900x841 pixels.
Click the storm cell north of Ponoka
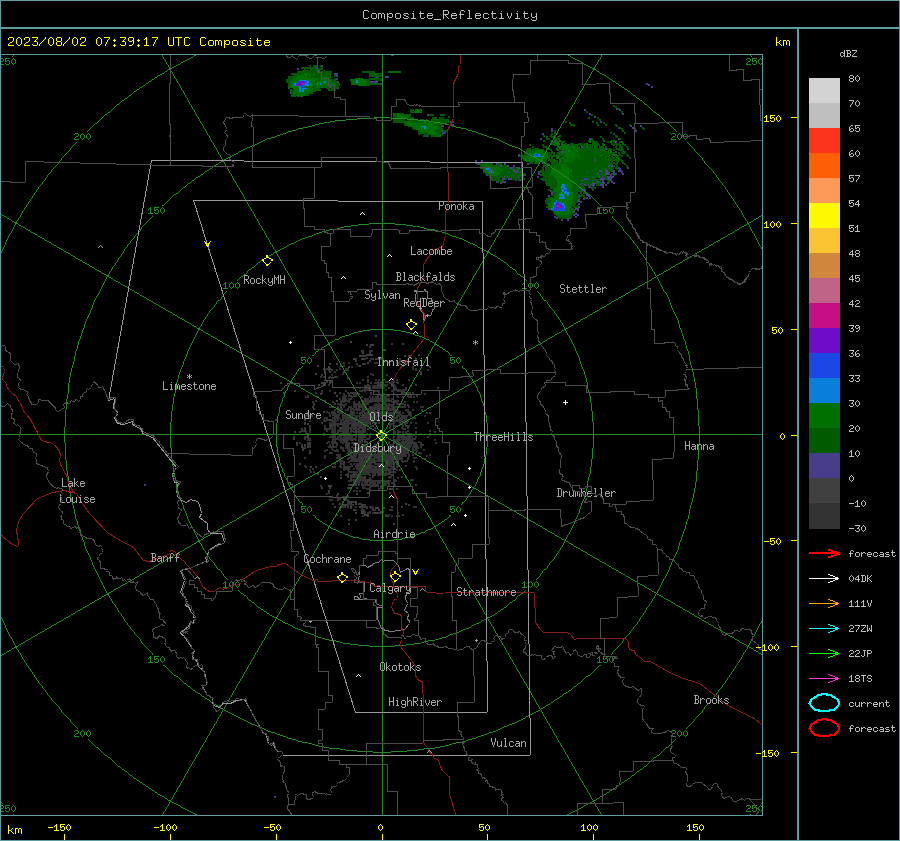(x=425, y=125)
